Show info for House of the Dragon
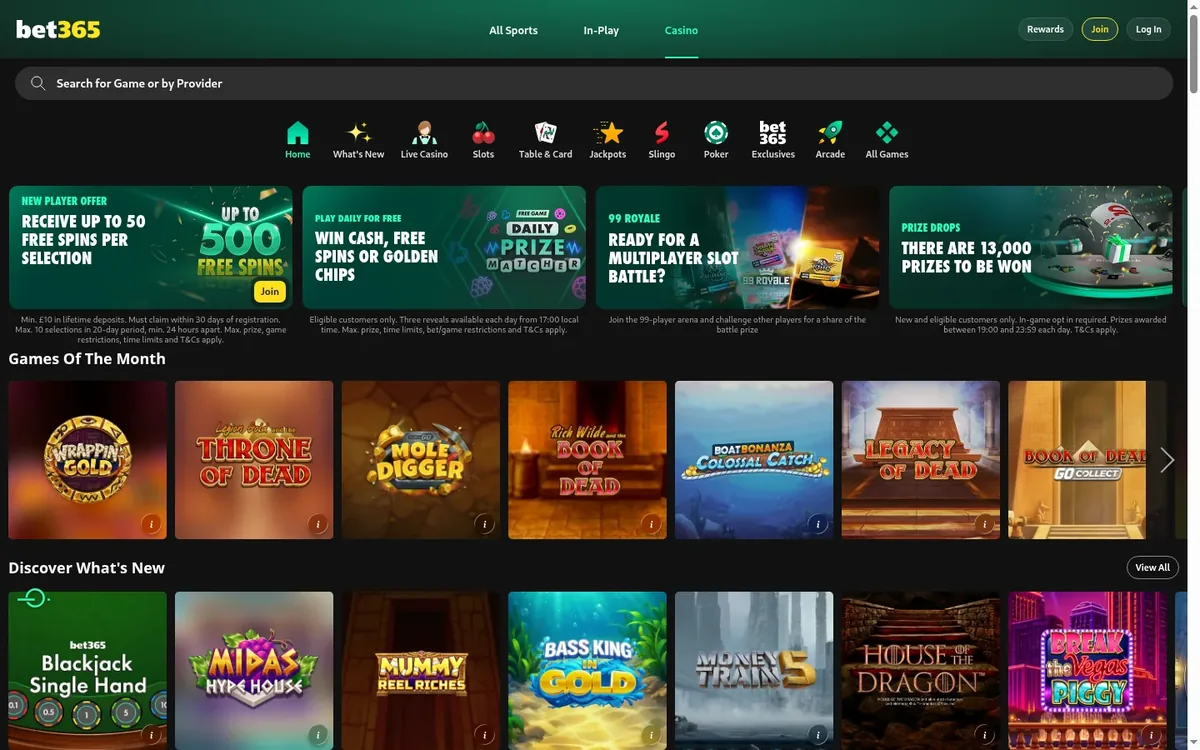Viewport: 1200px width, 750px height. coord(985,734)
